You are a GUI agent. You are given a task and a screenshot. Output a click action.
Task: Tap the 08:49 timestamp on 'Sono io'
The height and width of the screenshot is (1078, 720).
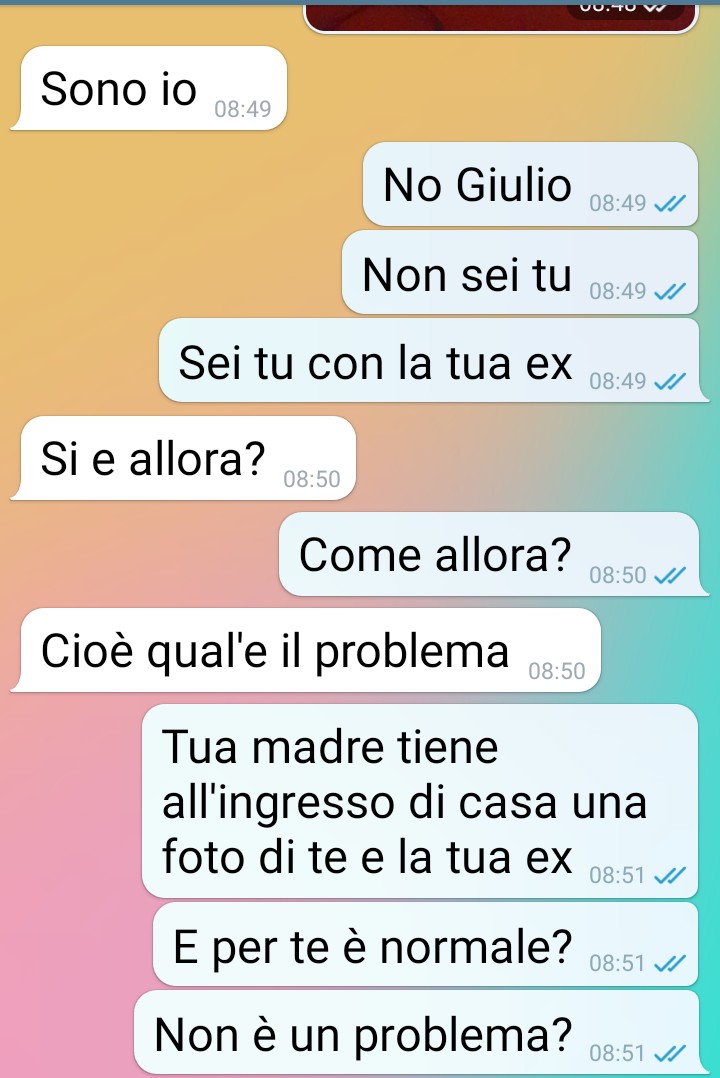(x=243, y=109)
